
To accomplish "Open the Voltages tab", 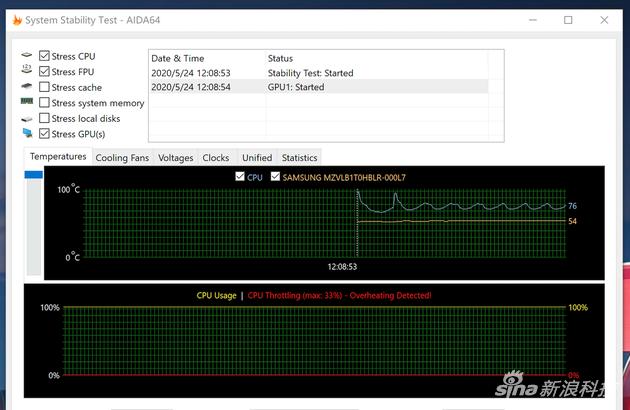I will (x=176, y=158).
